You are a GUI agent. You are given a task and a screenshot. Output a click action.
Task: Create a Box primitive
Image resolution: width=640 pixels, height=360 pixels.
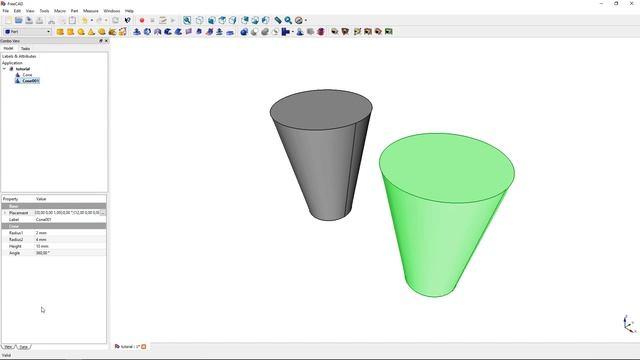point(60,31)
